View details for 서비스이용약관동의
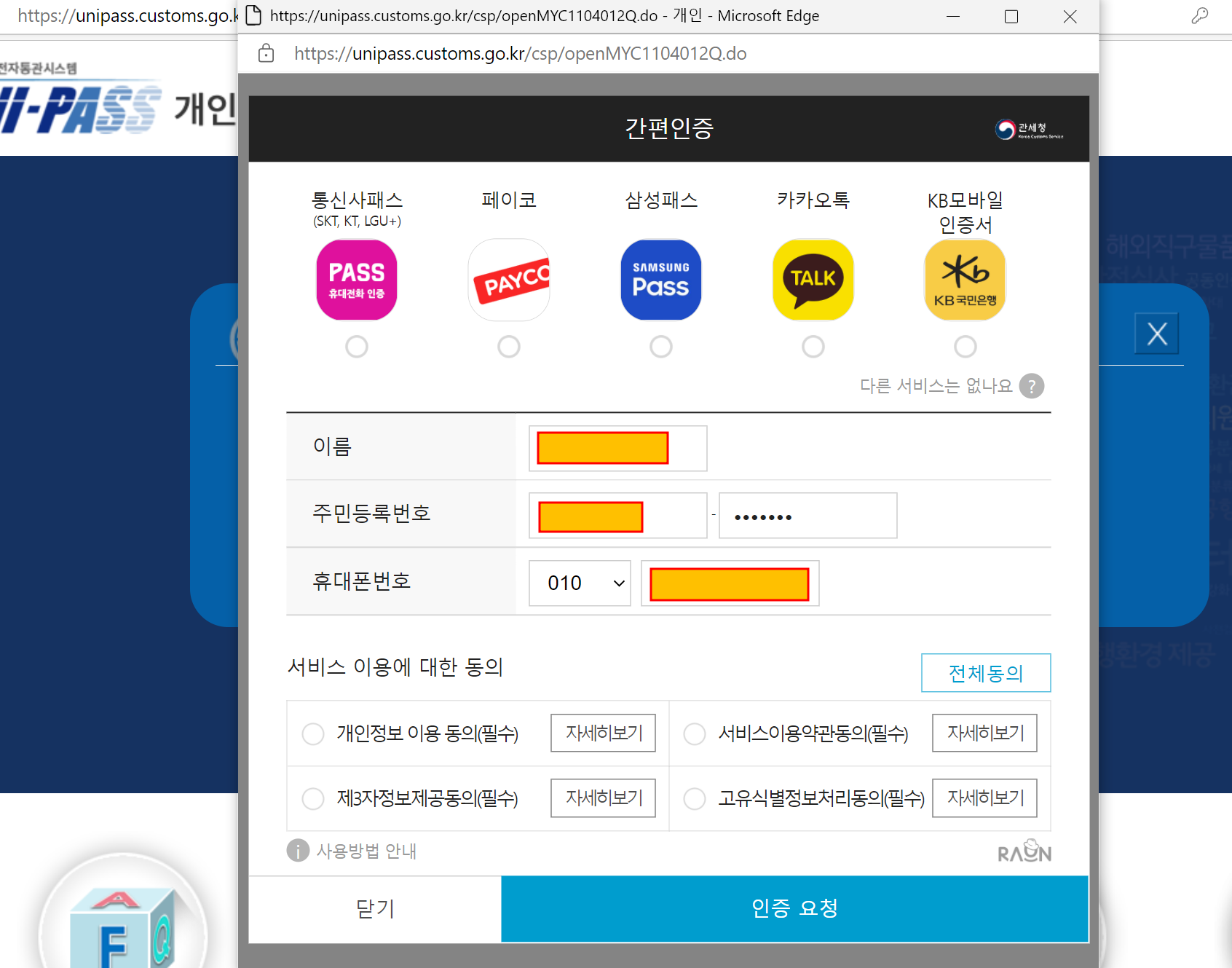This screenshot has width=1232, height=968. (985, 733)
